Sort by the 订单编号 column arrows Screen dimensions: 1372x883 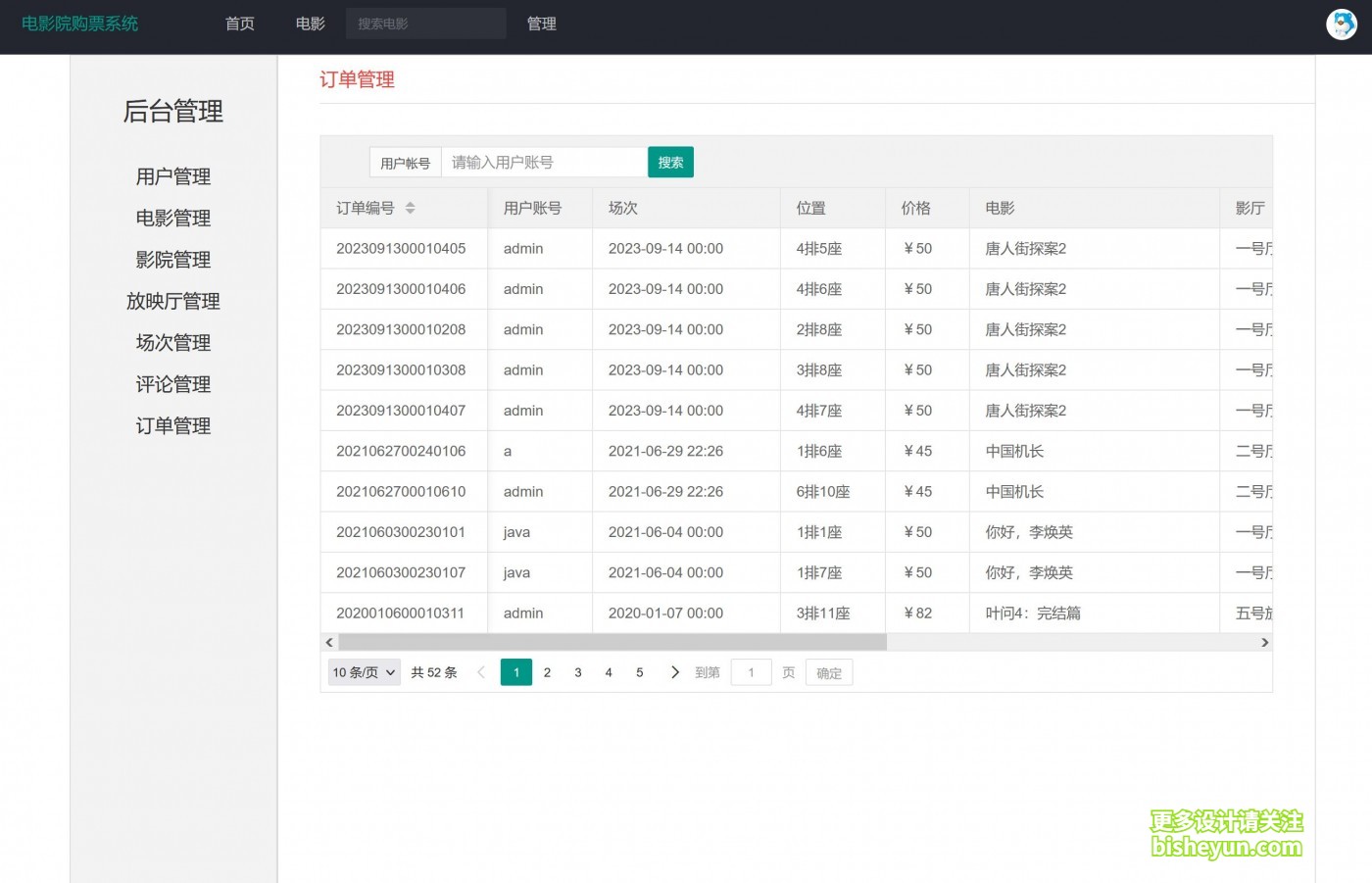tap(410, 208)
